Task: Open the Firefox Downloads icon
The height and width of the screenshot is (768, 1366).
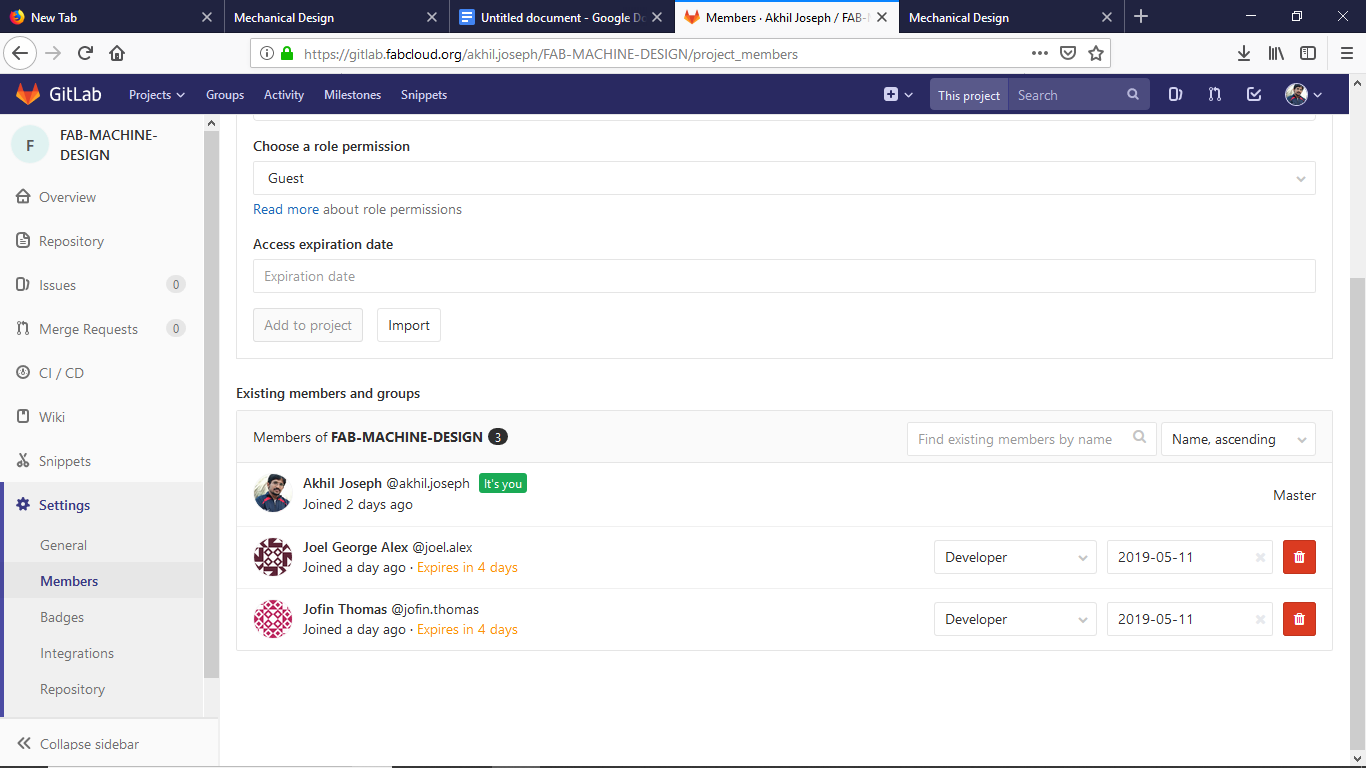Action: point(1244,53)
